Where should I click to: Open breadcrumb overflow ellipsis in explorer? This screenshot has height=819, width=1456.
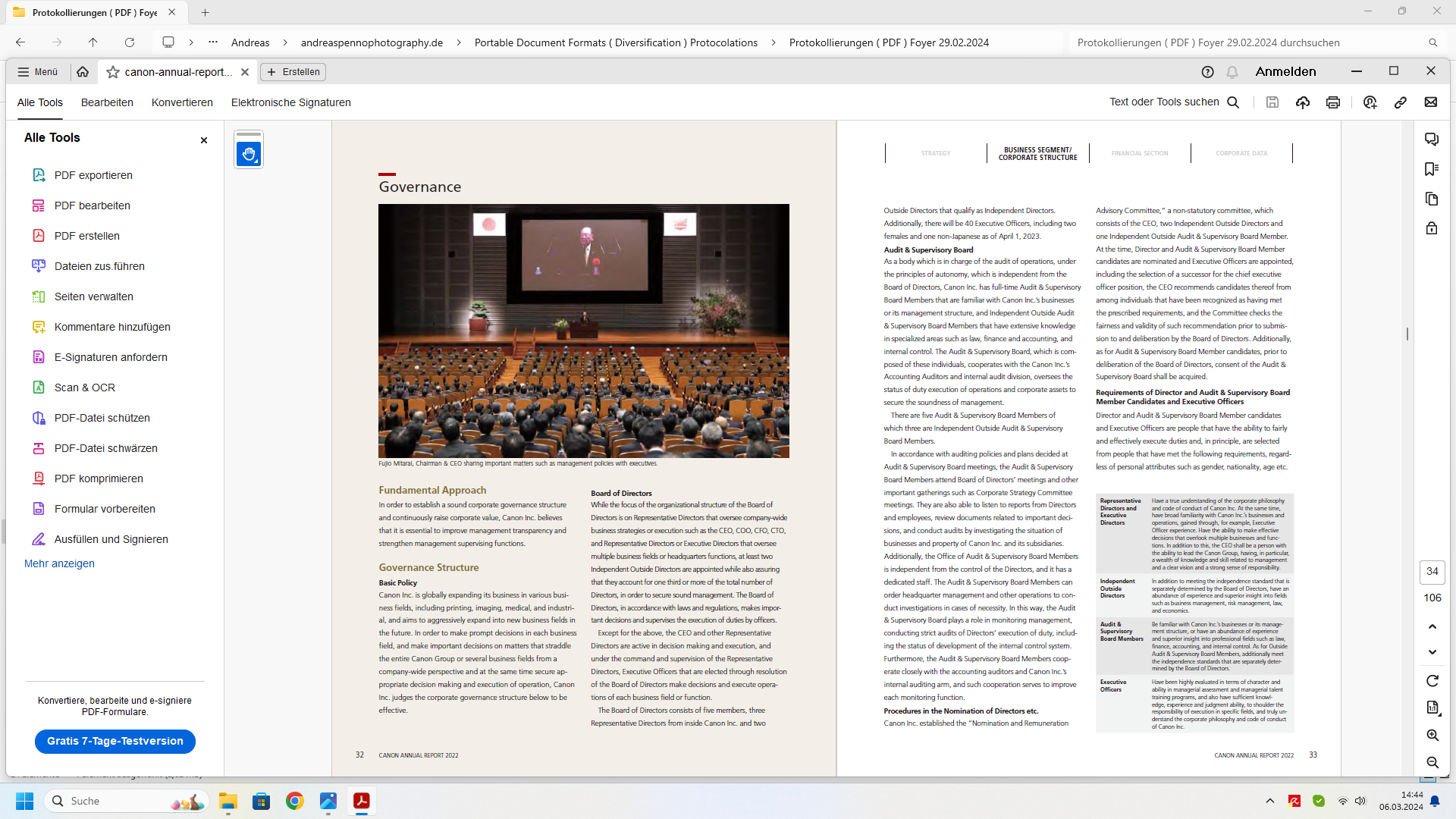coord(213,42)
